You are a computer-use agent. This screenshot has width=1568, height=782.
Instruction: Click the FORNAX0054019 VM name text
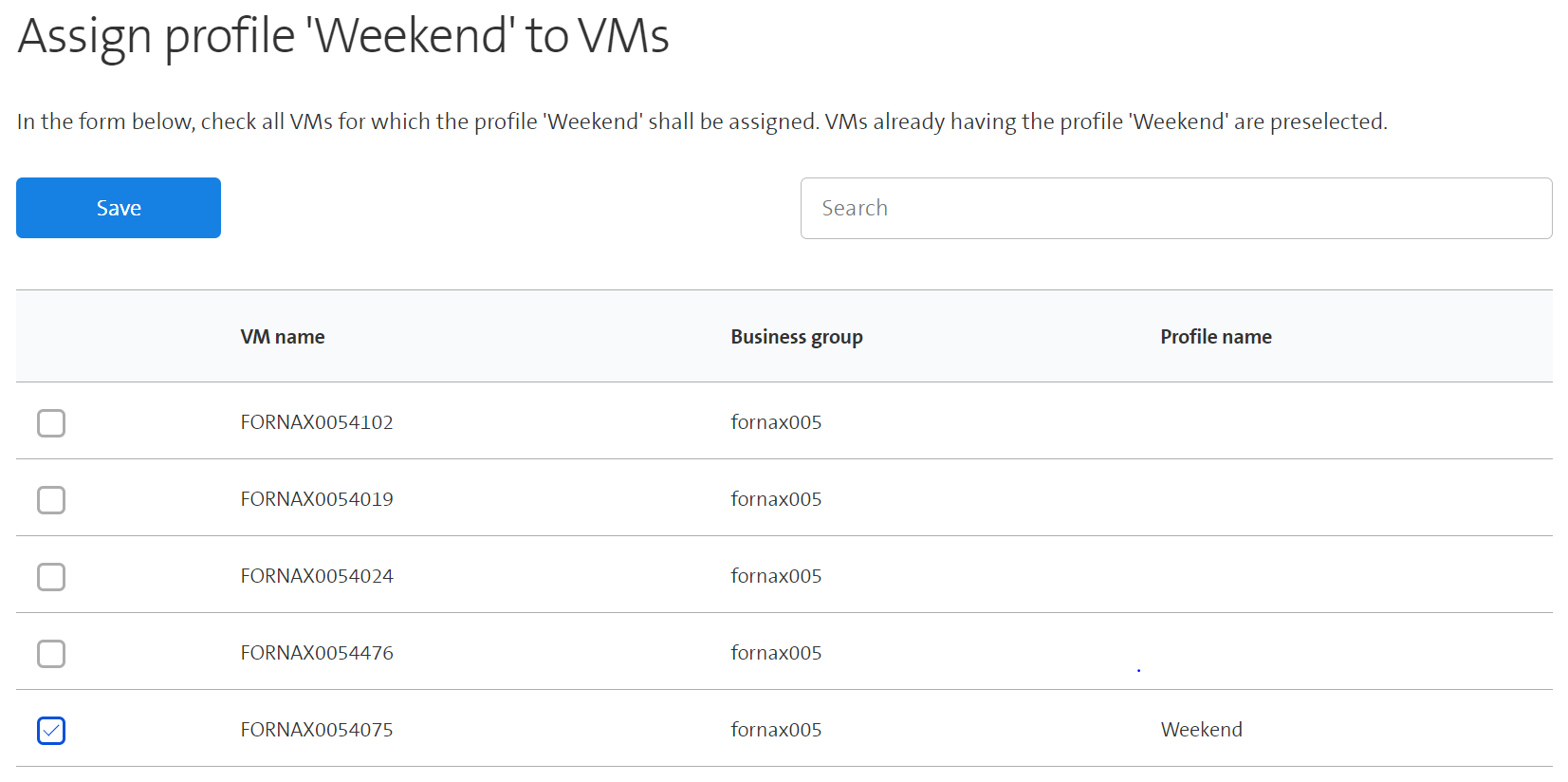pos(317,499)
